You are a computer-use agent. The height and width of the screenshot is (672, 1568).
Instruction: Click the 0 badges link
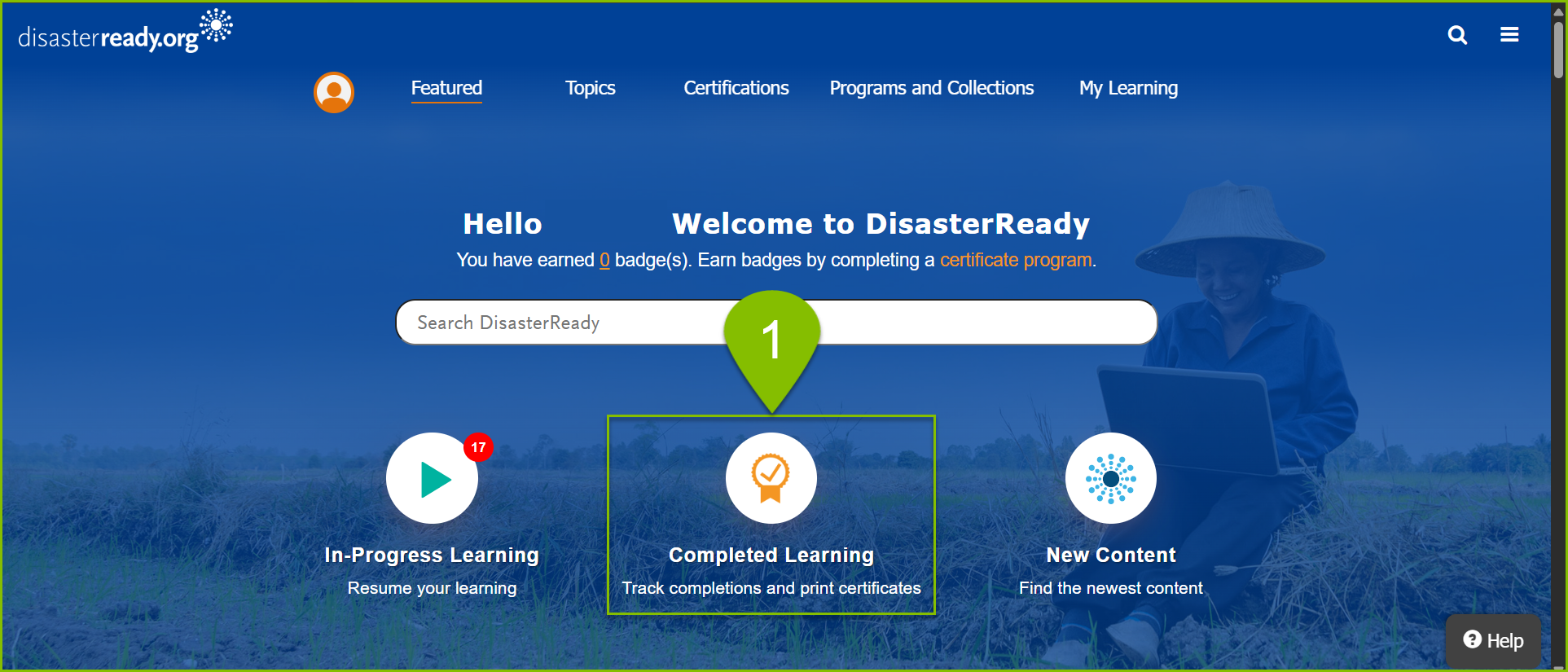(604, 260)
